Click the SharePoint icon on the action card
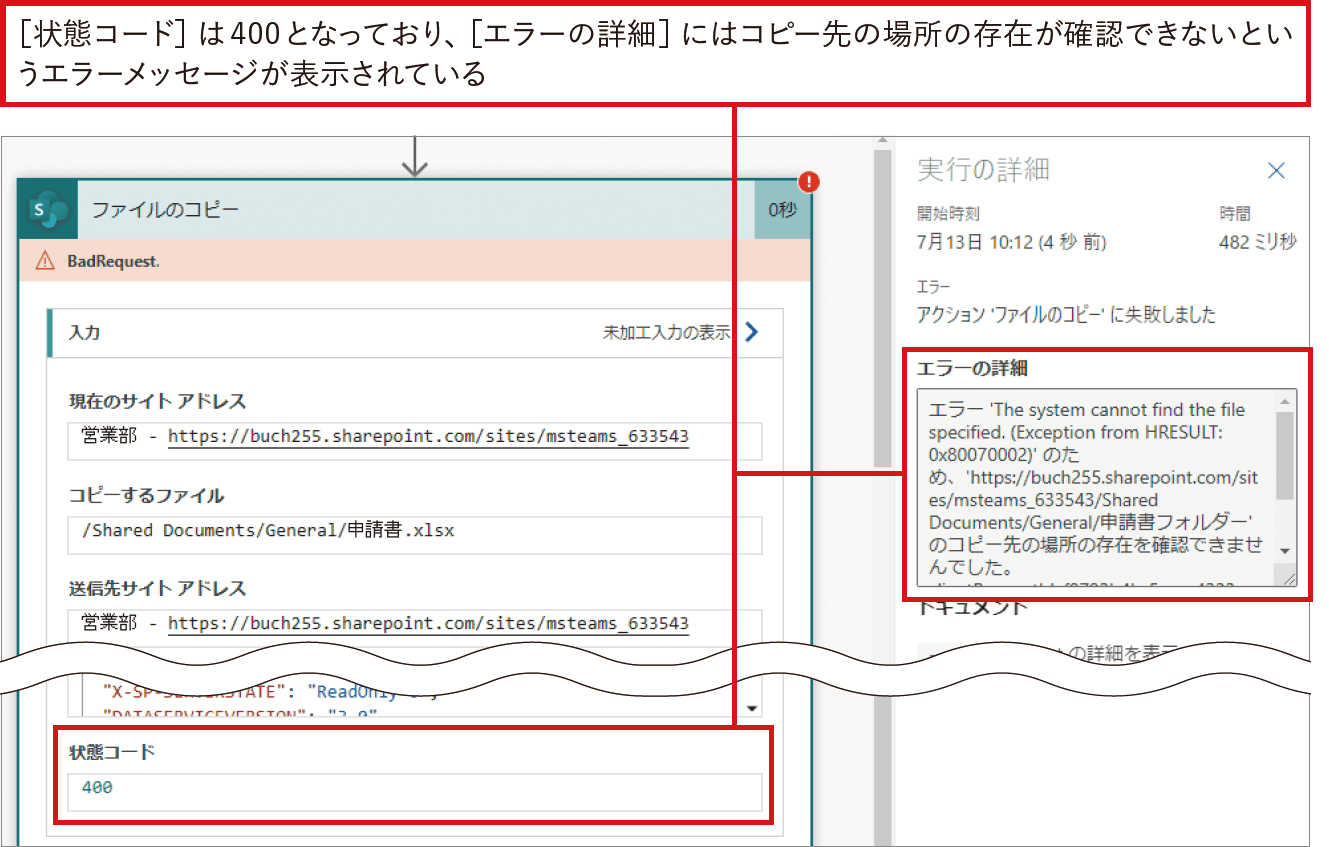1329x847 pixels. pos(48,210)
